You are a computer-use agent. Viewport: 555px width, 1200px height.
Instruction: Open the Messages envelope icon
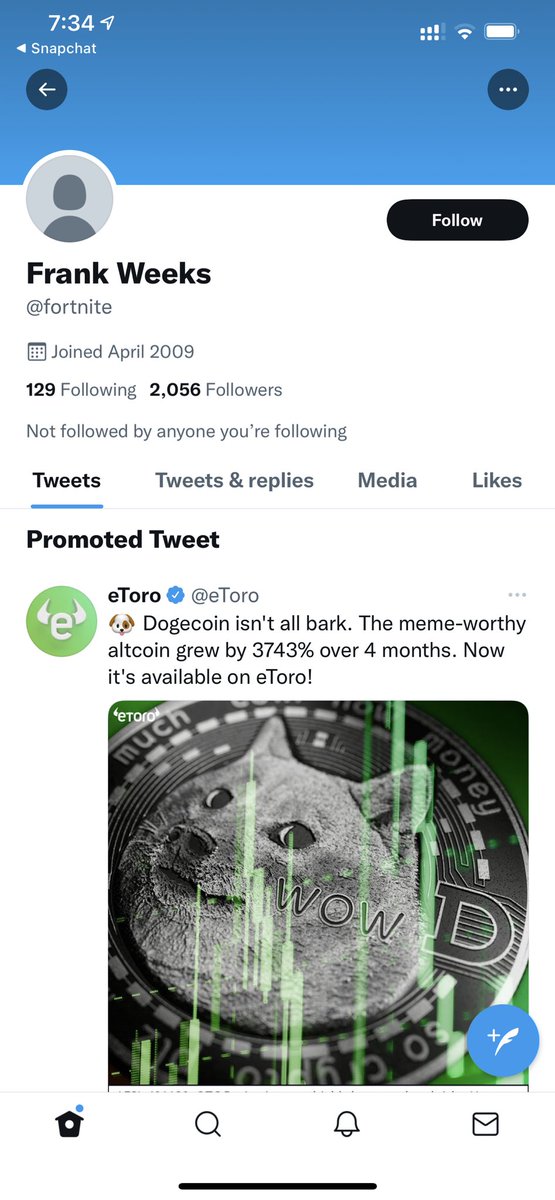pos(485,1125)
